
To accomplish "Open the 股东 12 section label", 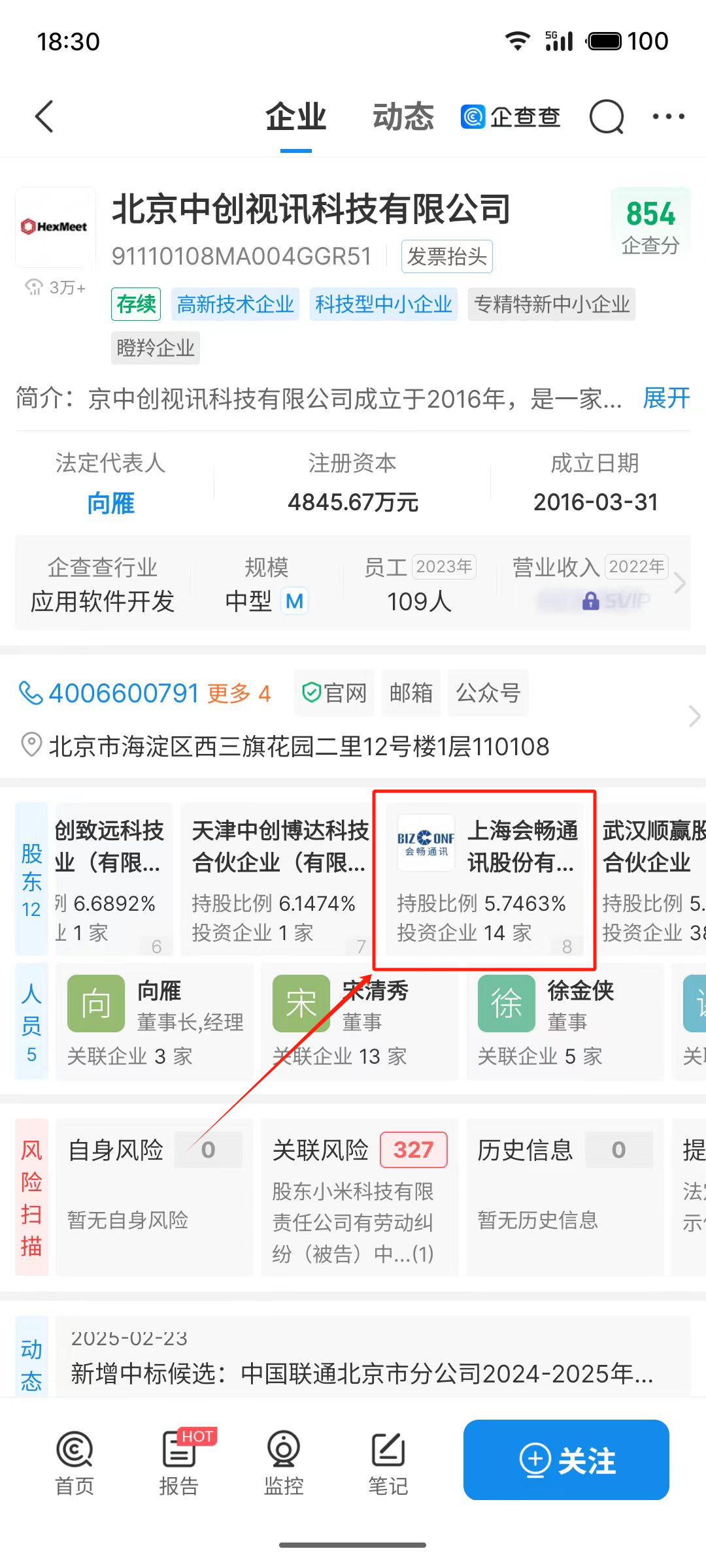I will point(31,879).
